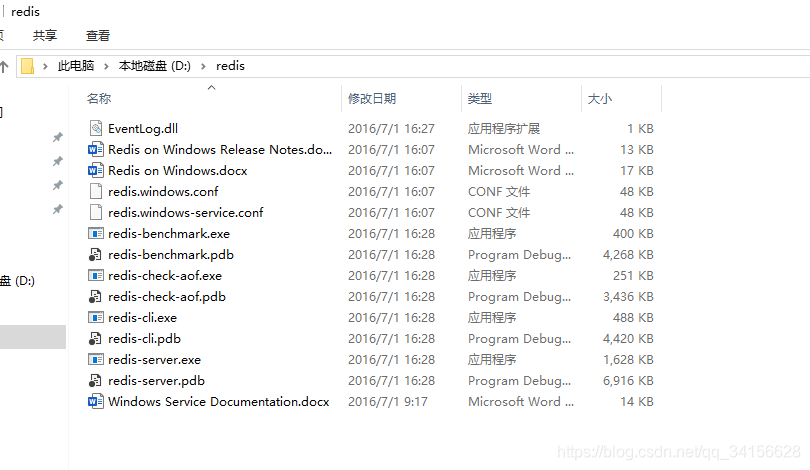
Task: Select the file name redis-benchmark.exe
Action: click(x=169, y=233)
